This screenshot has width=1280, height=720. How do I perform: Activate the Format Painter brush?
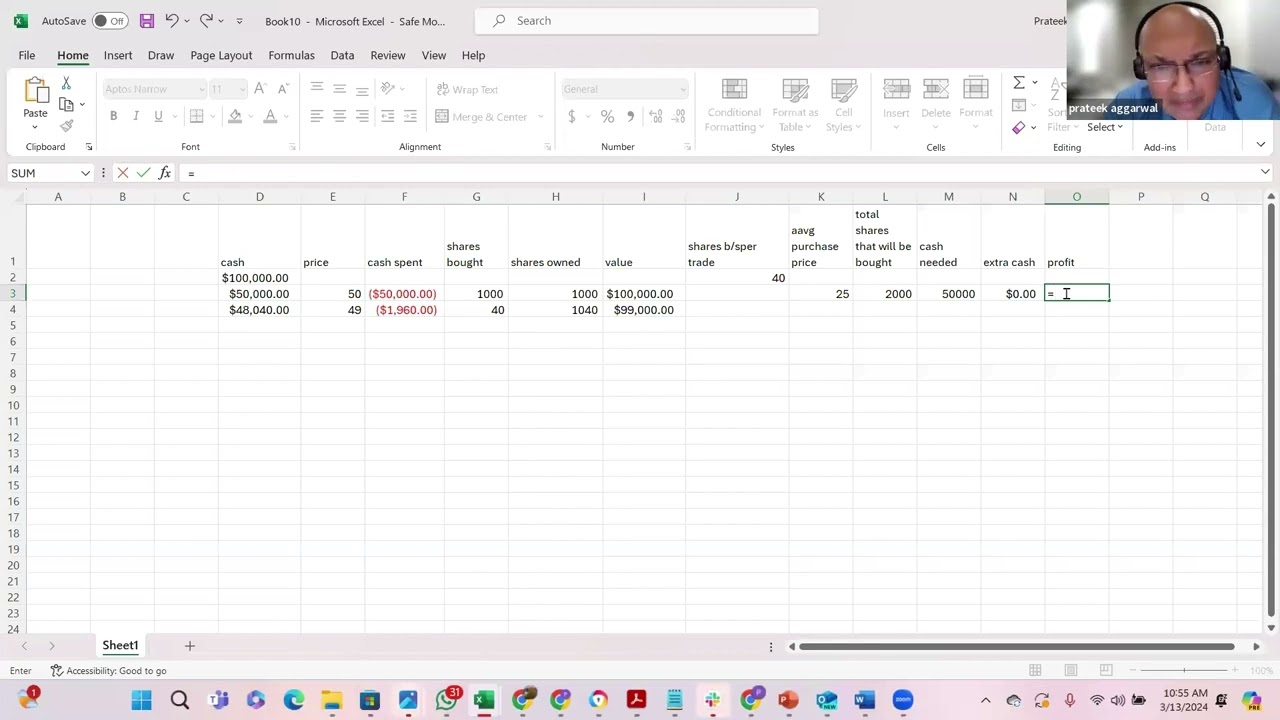pyautogui.click(x=66, y=126)
